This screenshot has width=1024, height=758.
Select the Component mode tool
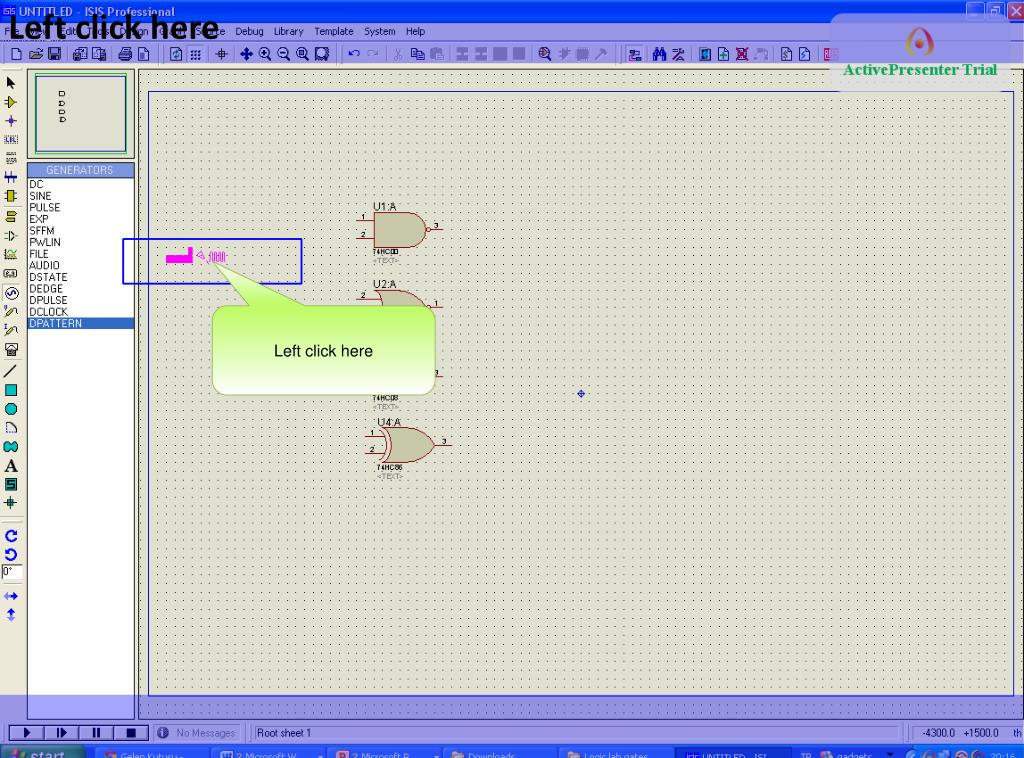(11, 102)
